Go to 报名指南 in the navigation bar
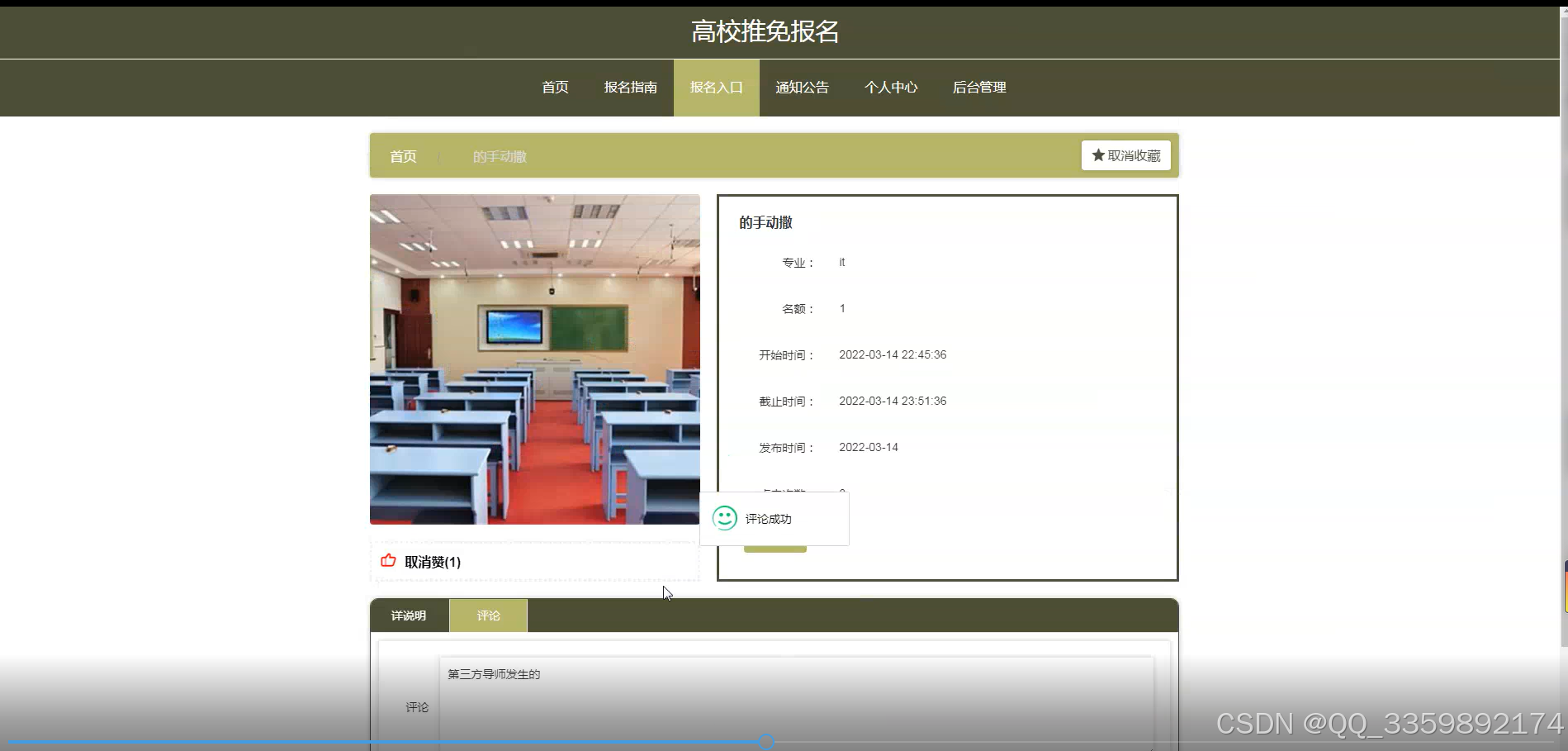1568x751 pixels. pos(630,88)
